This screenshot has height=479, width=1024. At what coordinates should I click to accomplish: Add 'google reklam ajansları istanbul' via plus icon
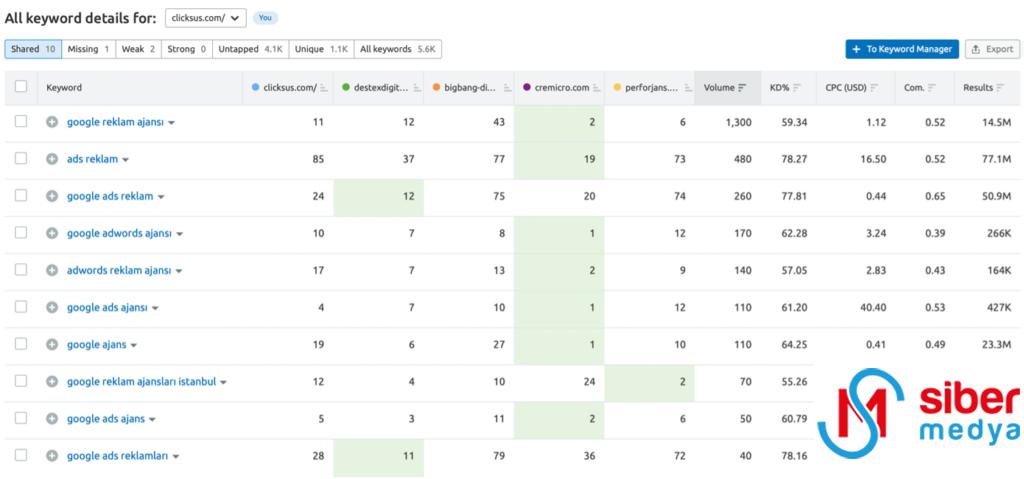pyautogui.click(x=52, y=382)
